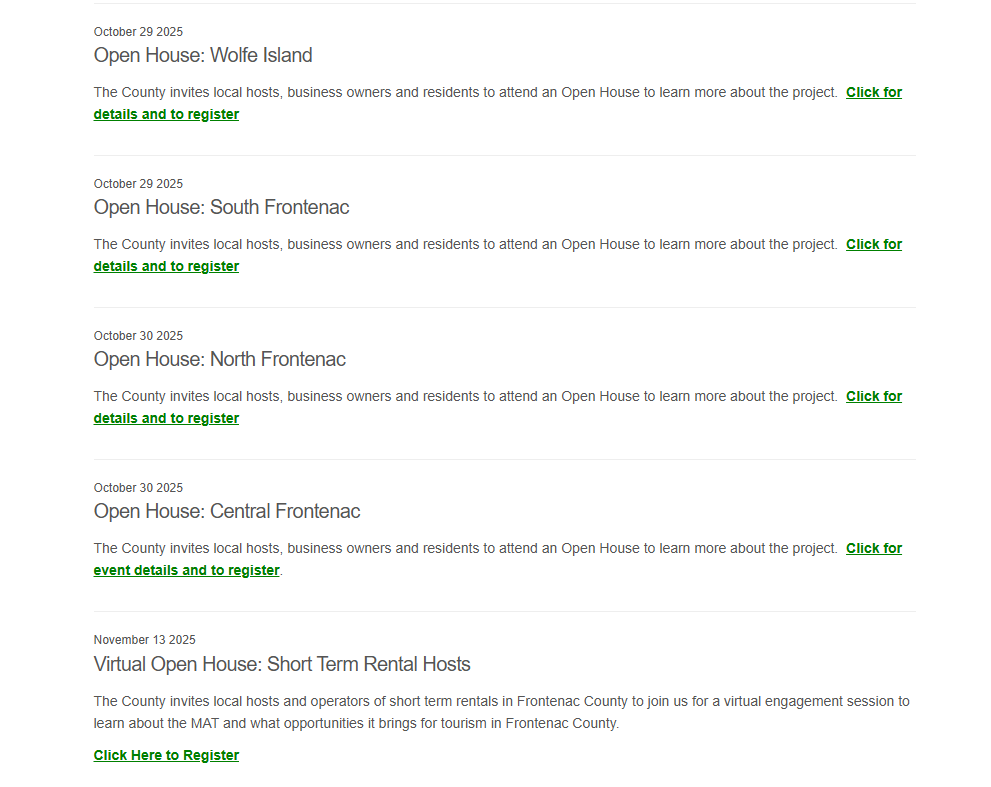Click the date above the South Frontenac heading
The height and width of the screenshot is (787, 991).
tap(138, 184)
